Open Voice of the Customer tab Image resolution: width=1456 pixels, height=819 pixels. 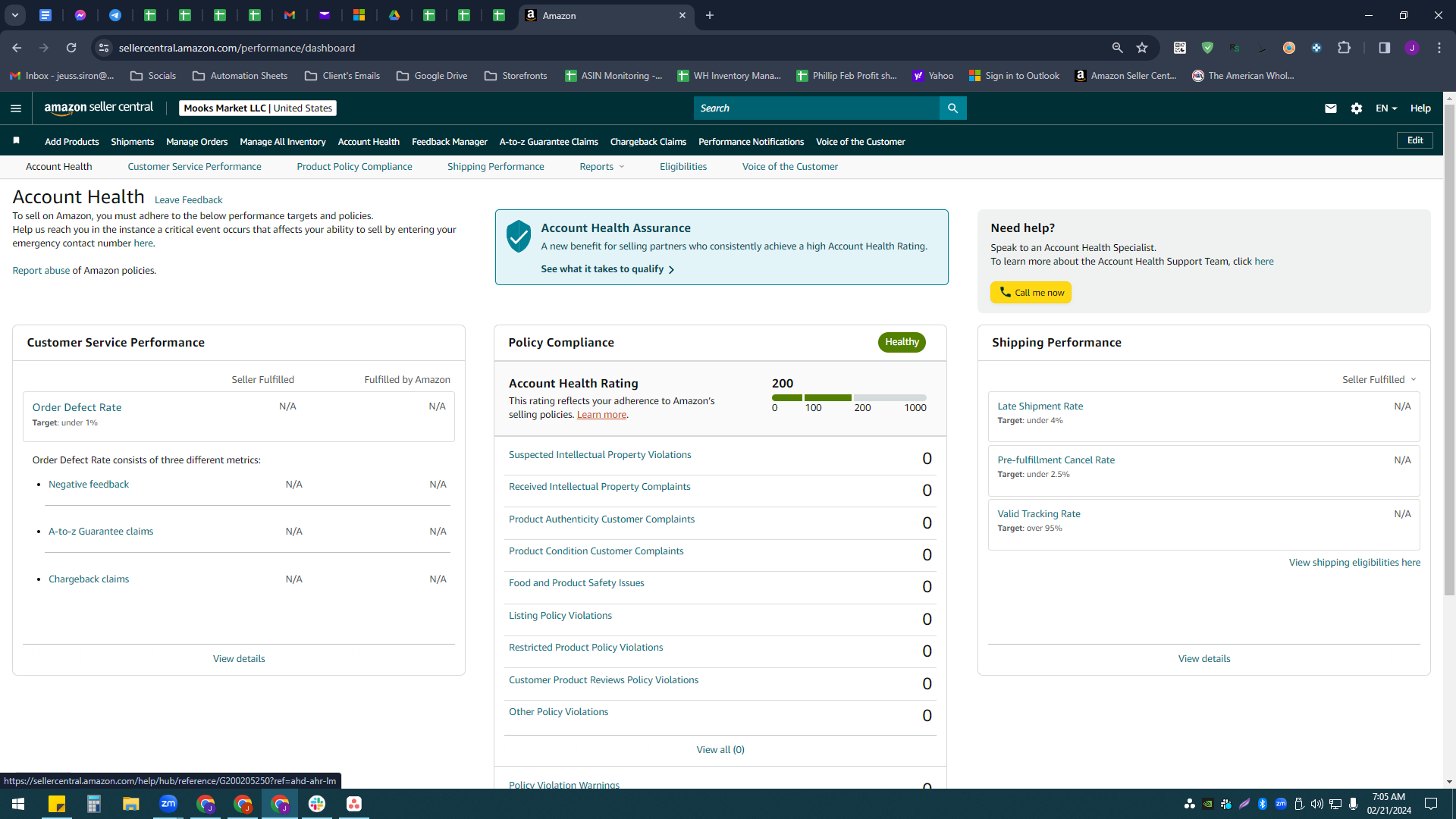pyautogui.click(x=790, y=167)
